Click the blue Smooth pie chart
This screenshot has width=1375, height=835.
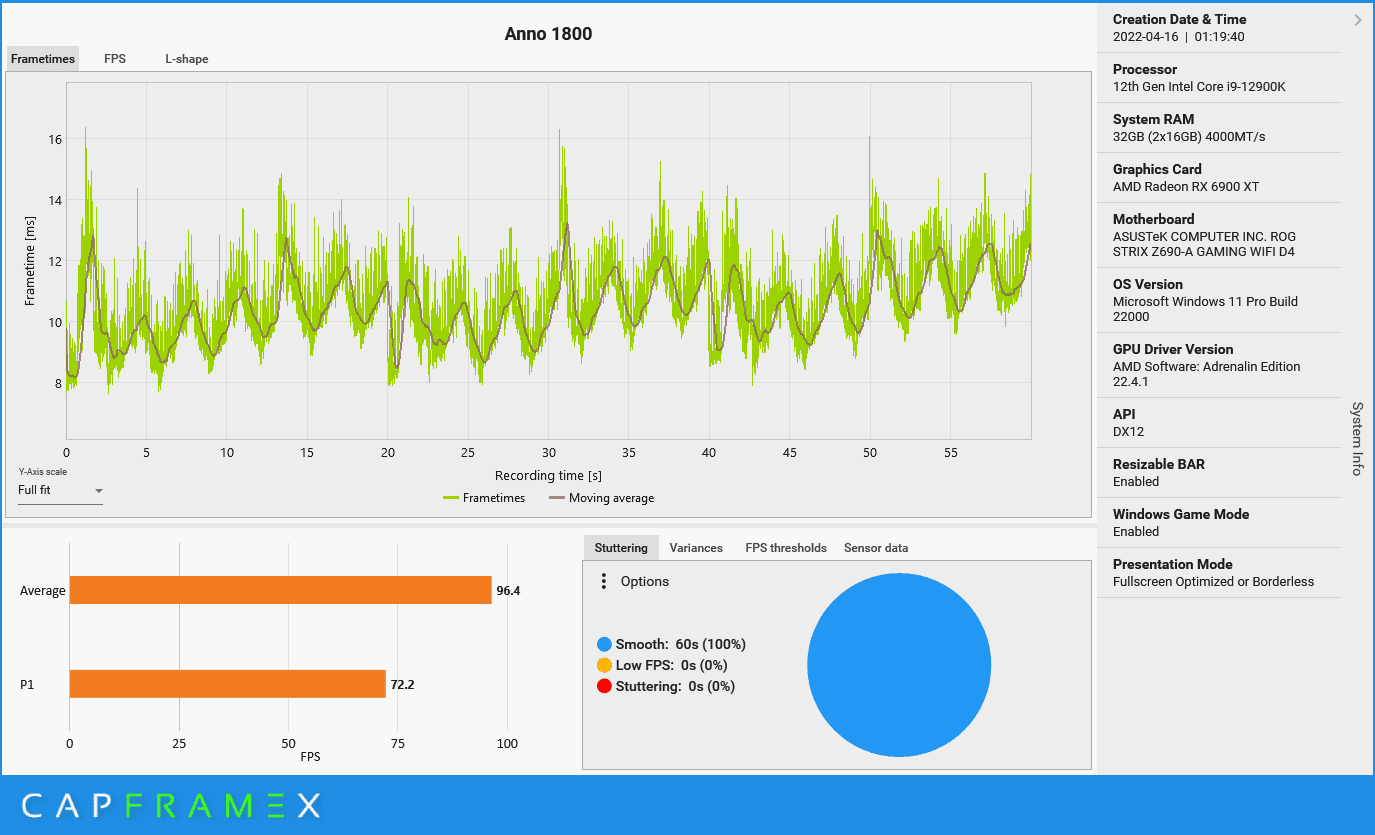click(899, 665)
